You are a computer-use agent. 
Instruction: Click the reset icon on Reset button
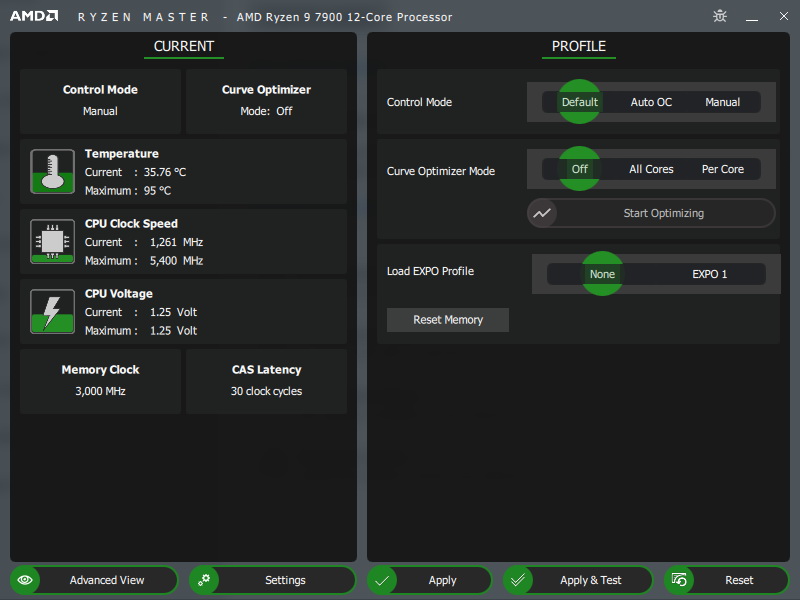tap(679, 580)
